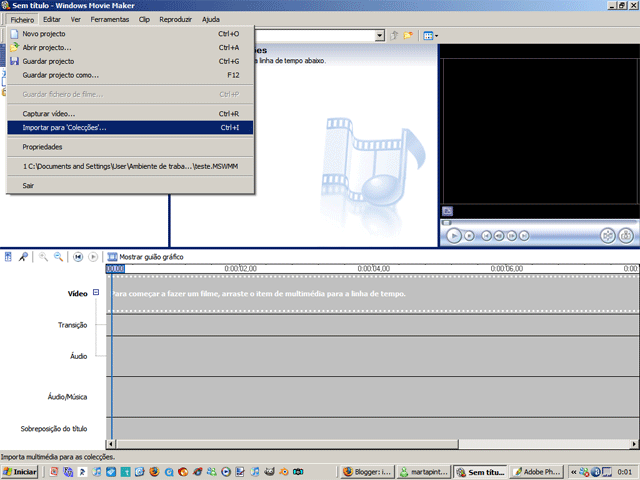This screenshot has width=640, height=480.
Task: Switch to martapint... messenger taskbar button
Action: [x=424, y=472]
